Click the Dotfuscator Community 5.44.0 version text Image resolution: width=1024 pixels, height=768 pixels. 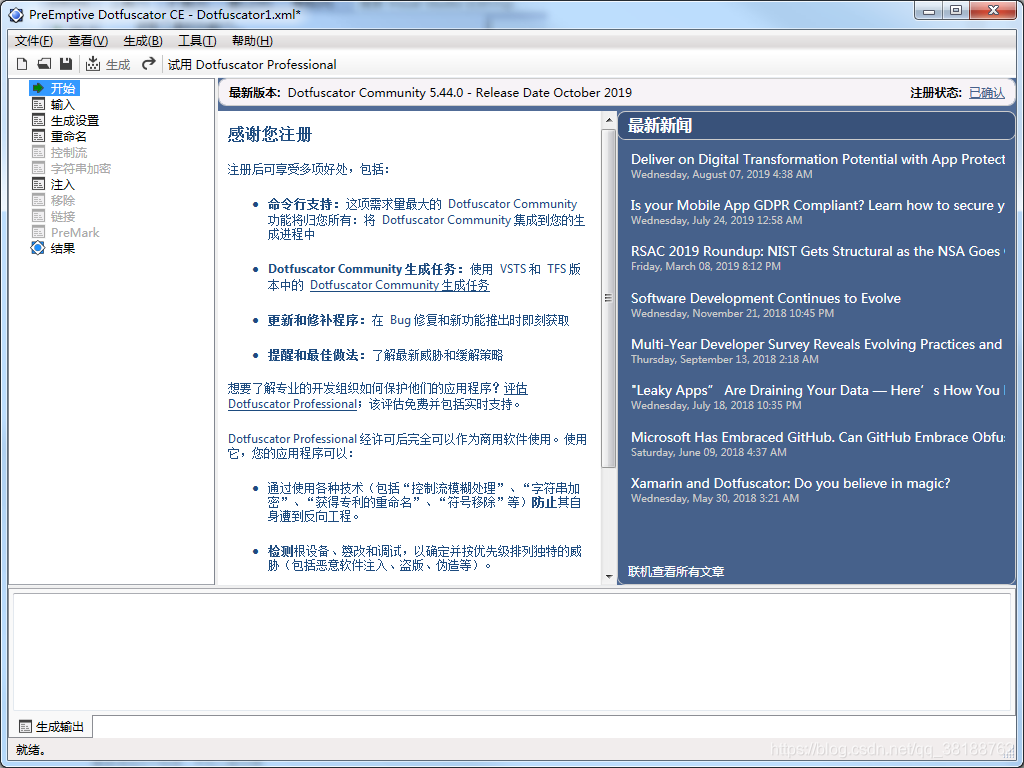tap(460, 93)
